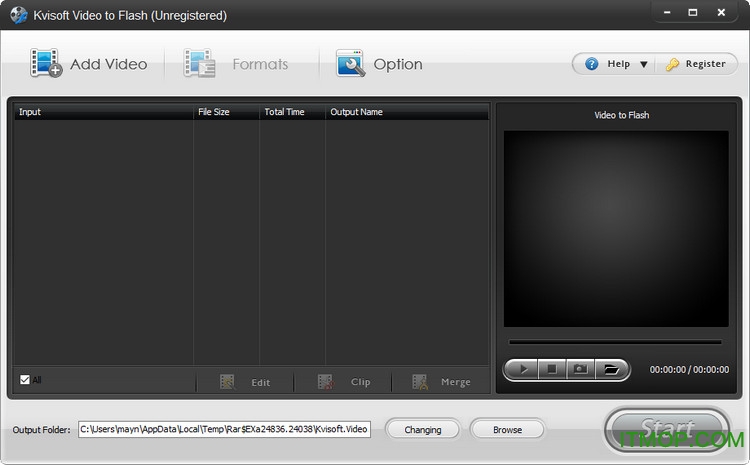The image size is (750, 465).
Task: Open the Formats toolbar icon
Action: click(199, 63)
